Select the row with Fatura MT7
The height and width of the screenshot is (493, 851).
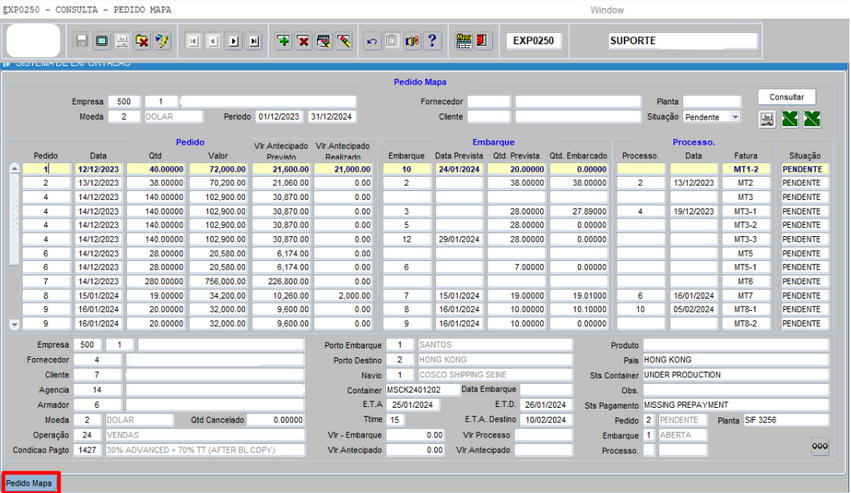(745, 296)
